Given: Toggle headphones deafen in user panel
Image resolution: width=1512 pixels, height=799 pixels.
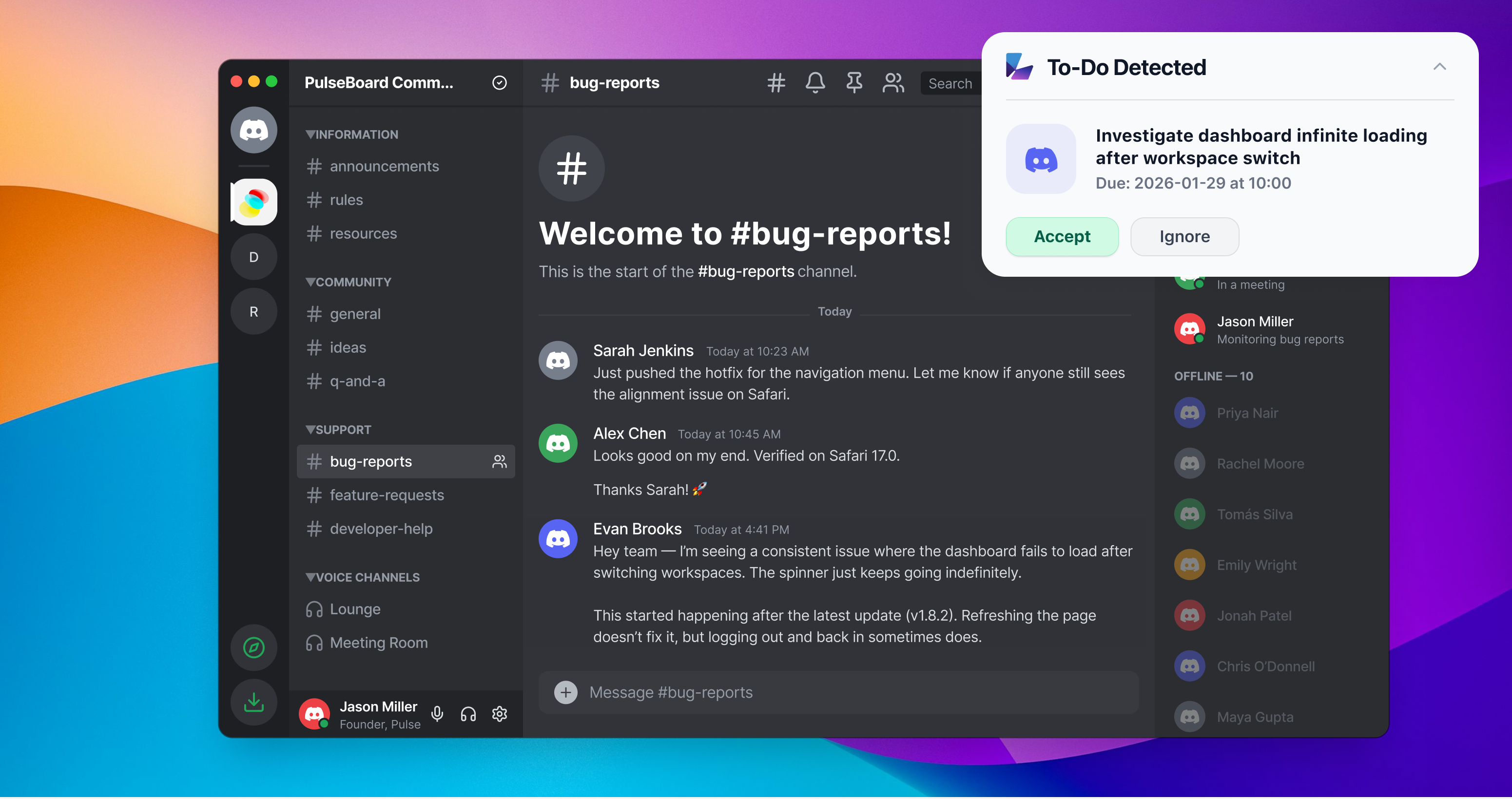Looking at the screenshot, I should (x=468, y=714).
